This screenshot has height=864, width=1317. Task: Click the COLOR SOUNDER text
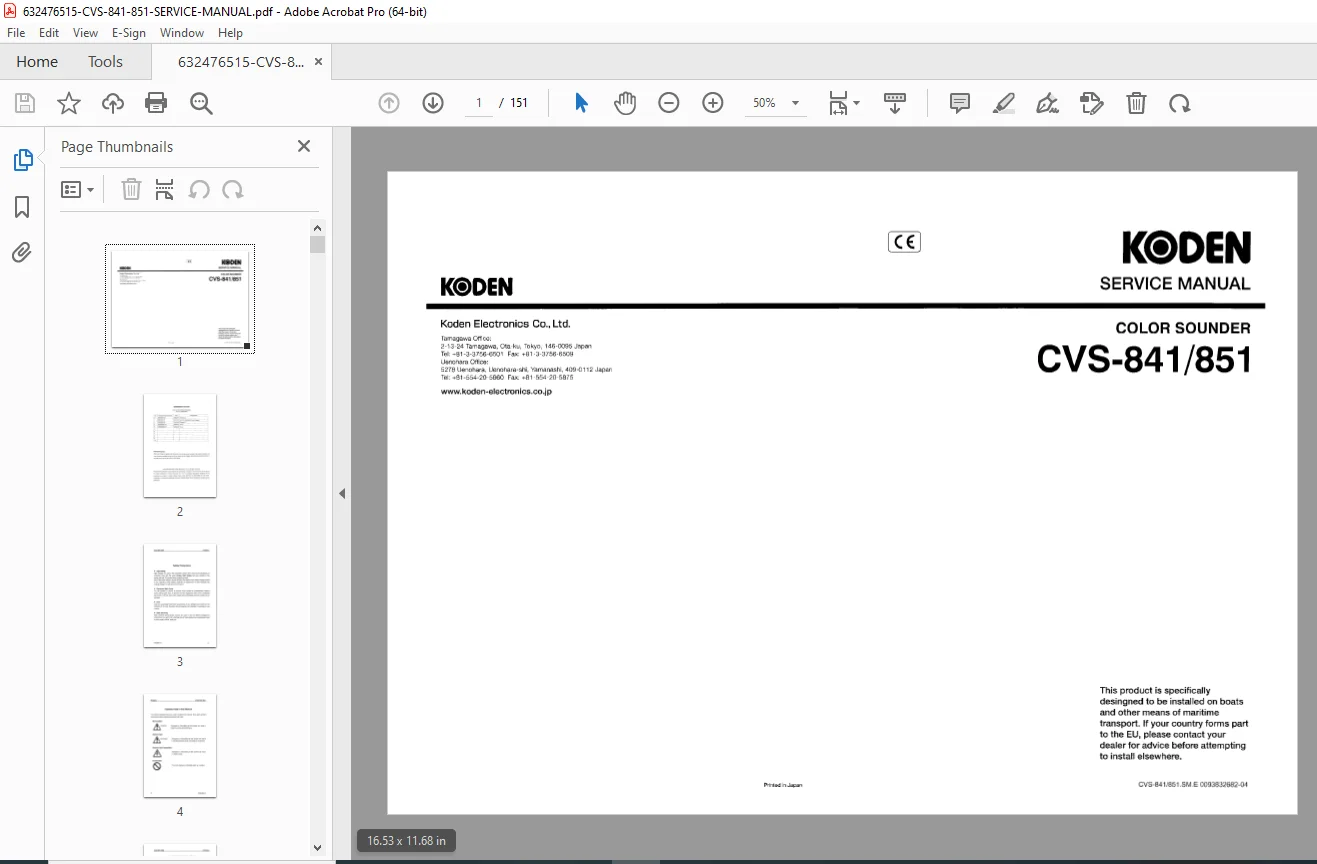(x=1183, y=328)
